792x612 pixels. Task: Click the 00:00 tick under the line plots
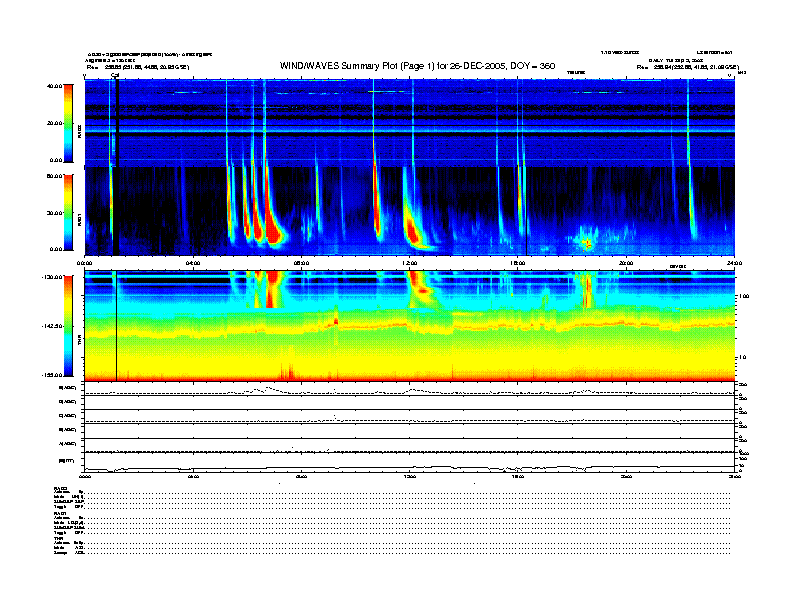(x=85, y=476)
